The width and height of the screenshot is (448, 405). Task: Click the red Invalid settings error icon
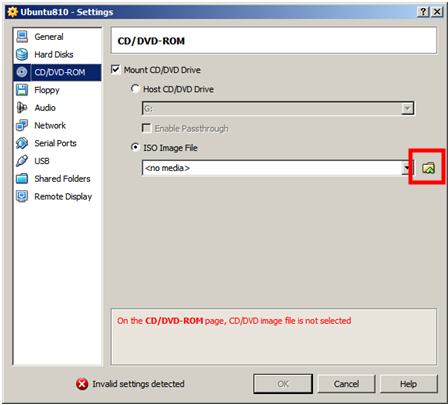click(x=82, y=384)
